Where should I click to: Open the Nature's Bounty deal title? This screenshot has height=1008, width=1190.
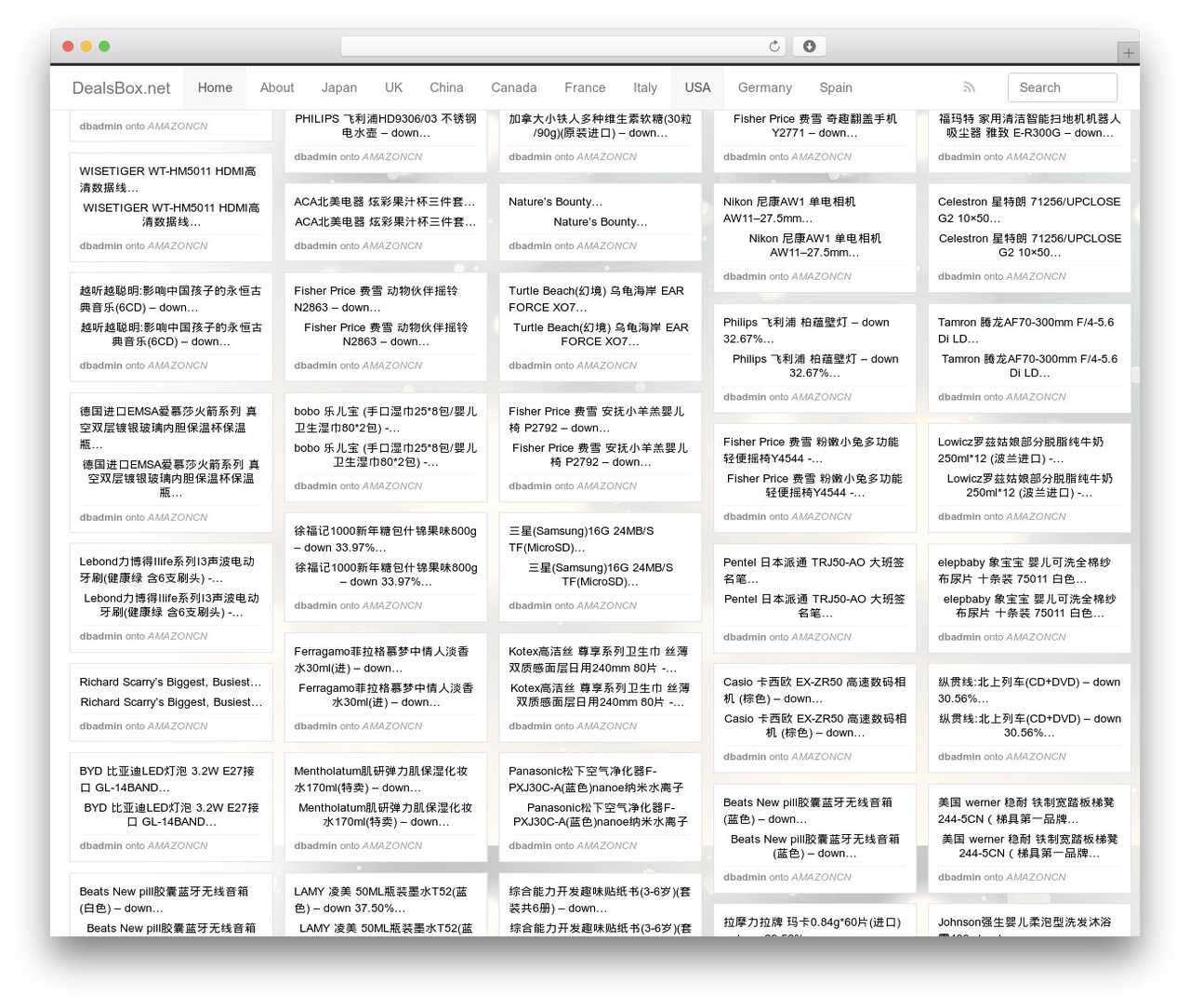coord(555,202)
